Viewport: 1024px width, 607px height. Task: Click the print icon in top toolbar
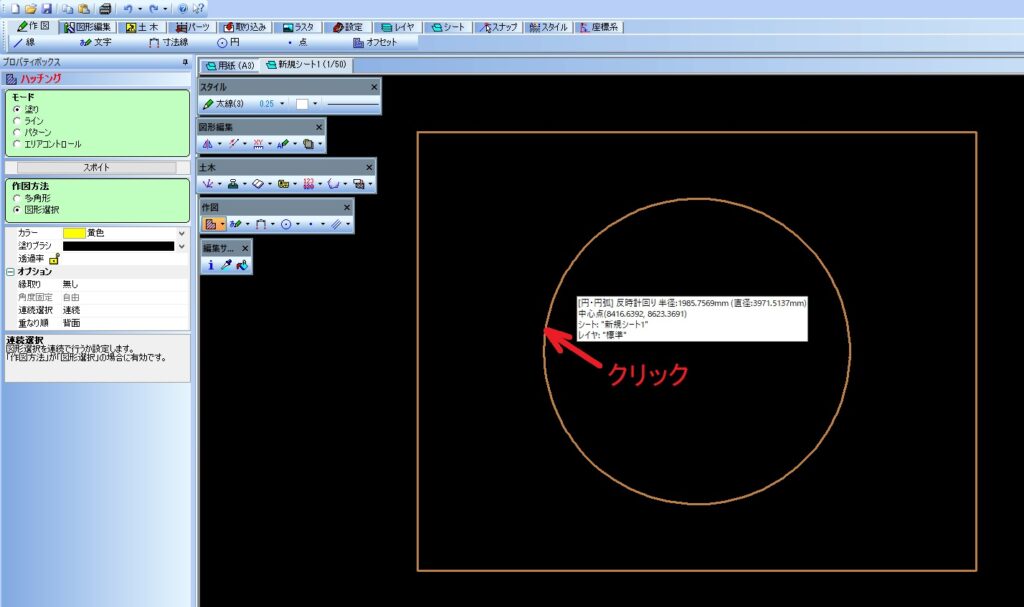coord(105,8)
